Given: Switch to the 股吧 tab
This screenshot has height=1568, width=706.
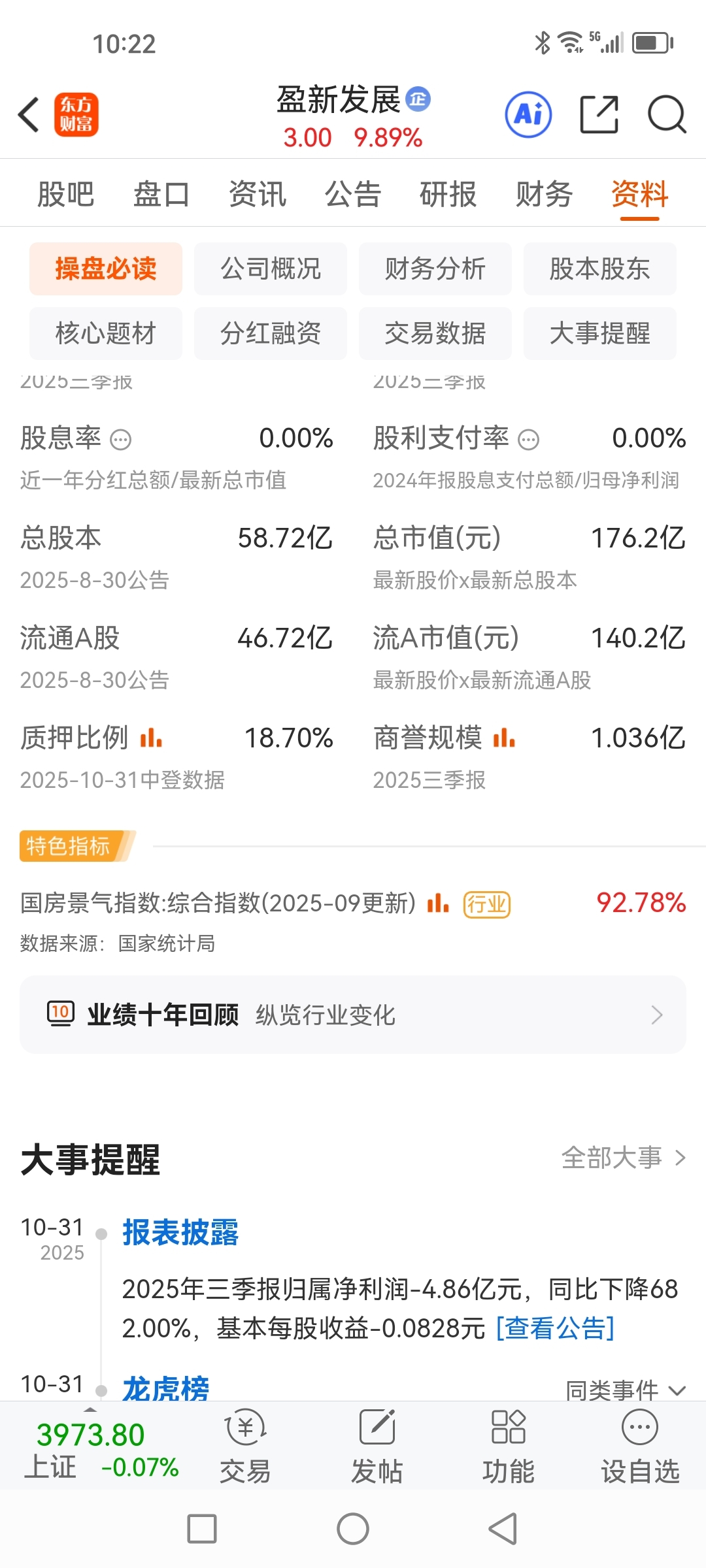Looking at the screenshot, I should (65, 194).
